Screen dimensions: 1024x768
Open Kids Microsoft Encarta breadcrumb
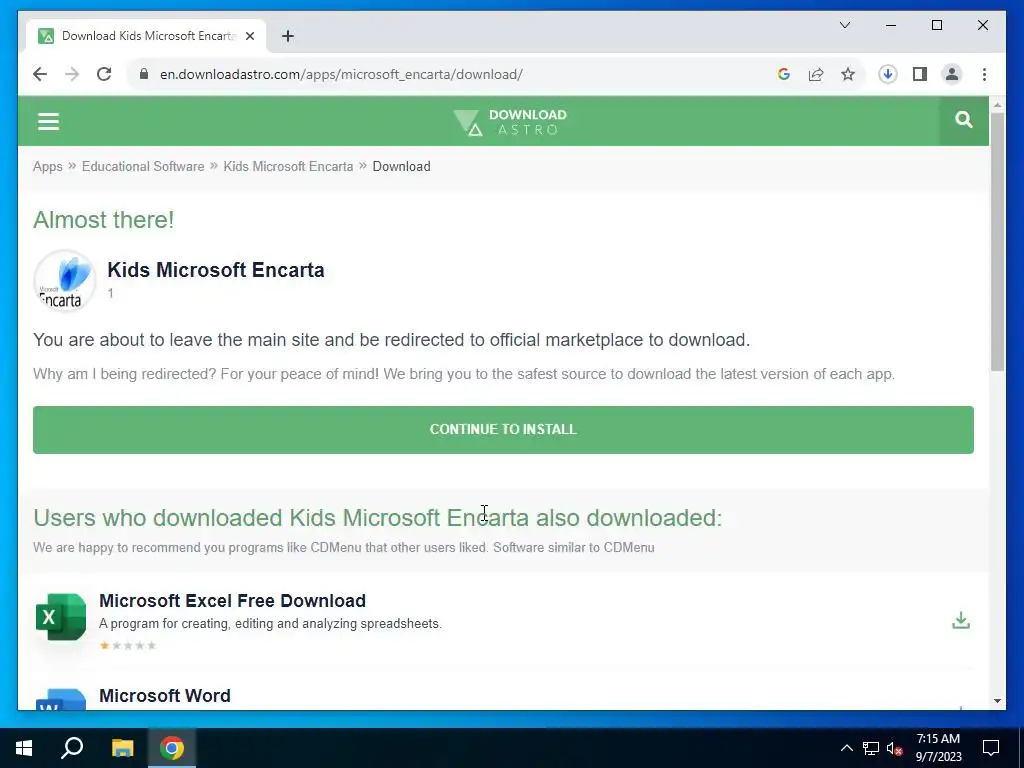click(288, 167)
